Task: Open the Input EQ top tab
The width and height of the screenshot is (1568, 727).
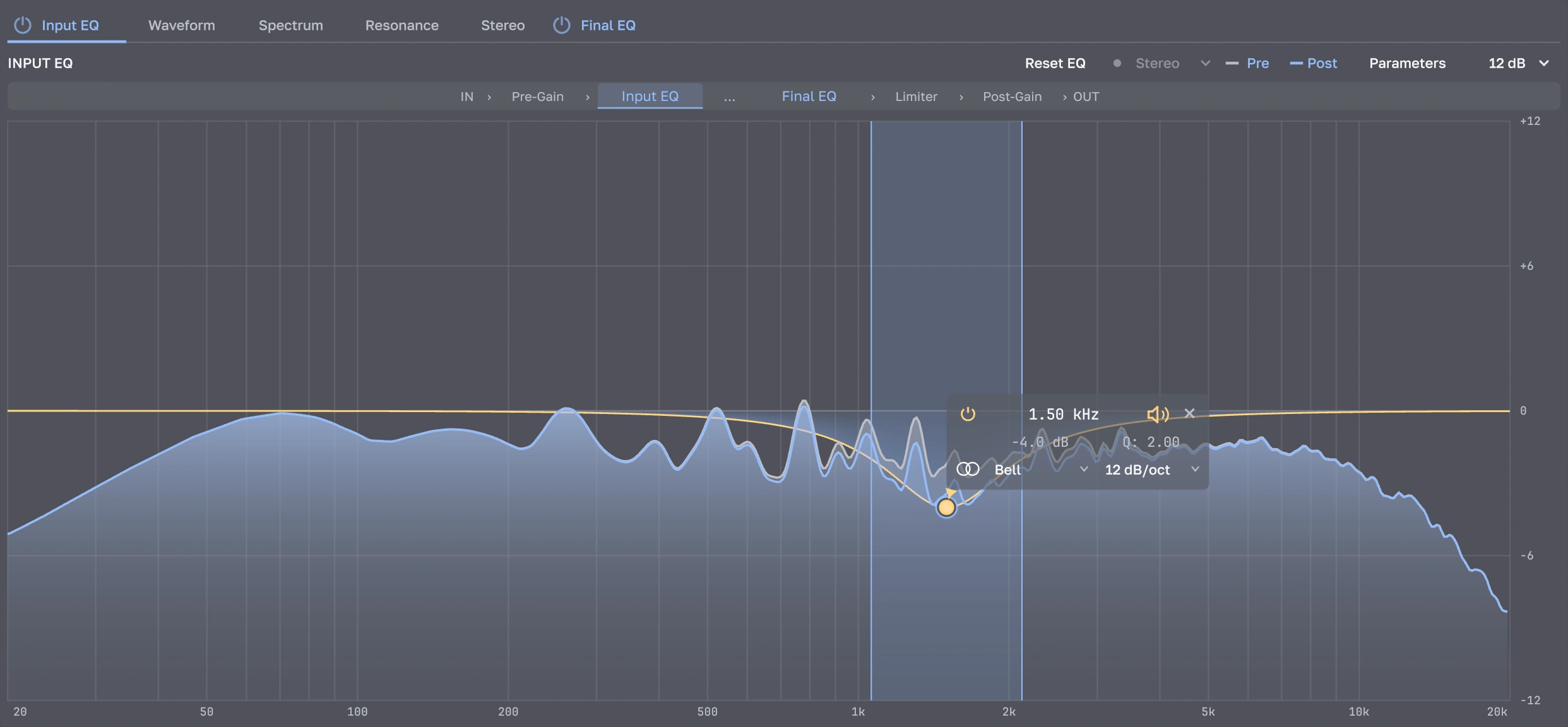Action: 70,25
